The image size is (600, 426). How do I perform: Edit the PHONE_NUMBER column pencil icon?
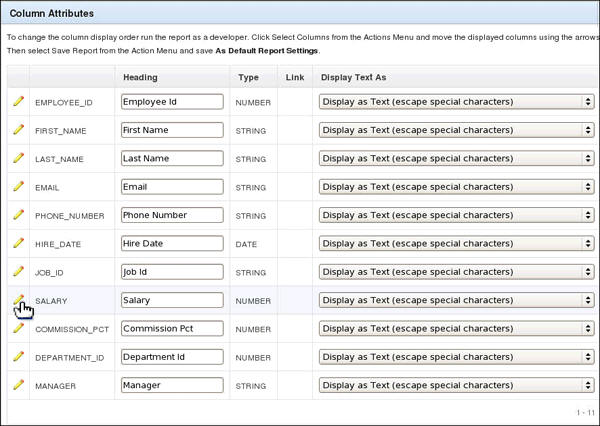17,215
